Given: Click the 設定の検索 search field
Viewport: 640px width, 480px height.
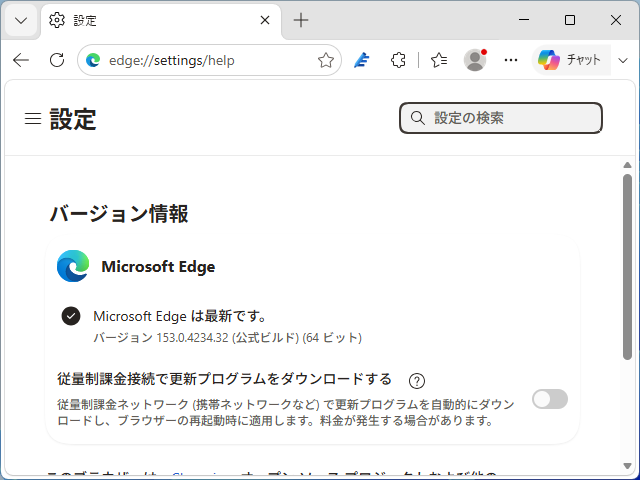Looking at the screenshot, I should (501, 118).
